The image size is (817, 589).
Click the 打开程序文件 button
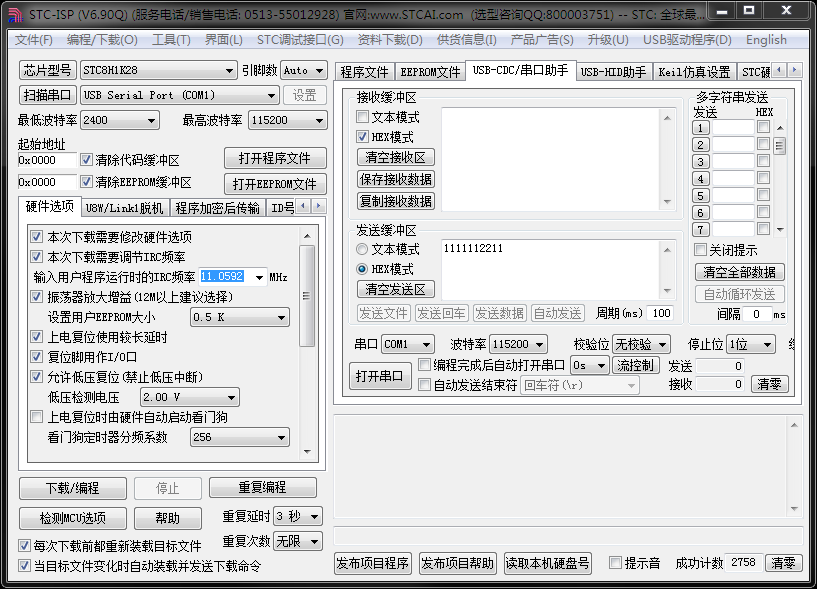pos(273,158)
